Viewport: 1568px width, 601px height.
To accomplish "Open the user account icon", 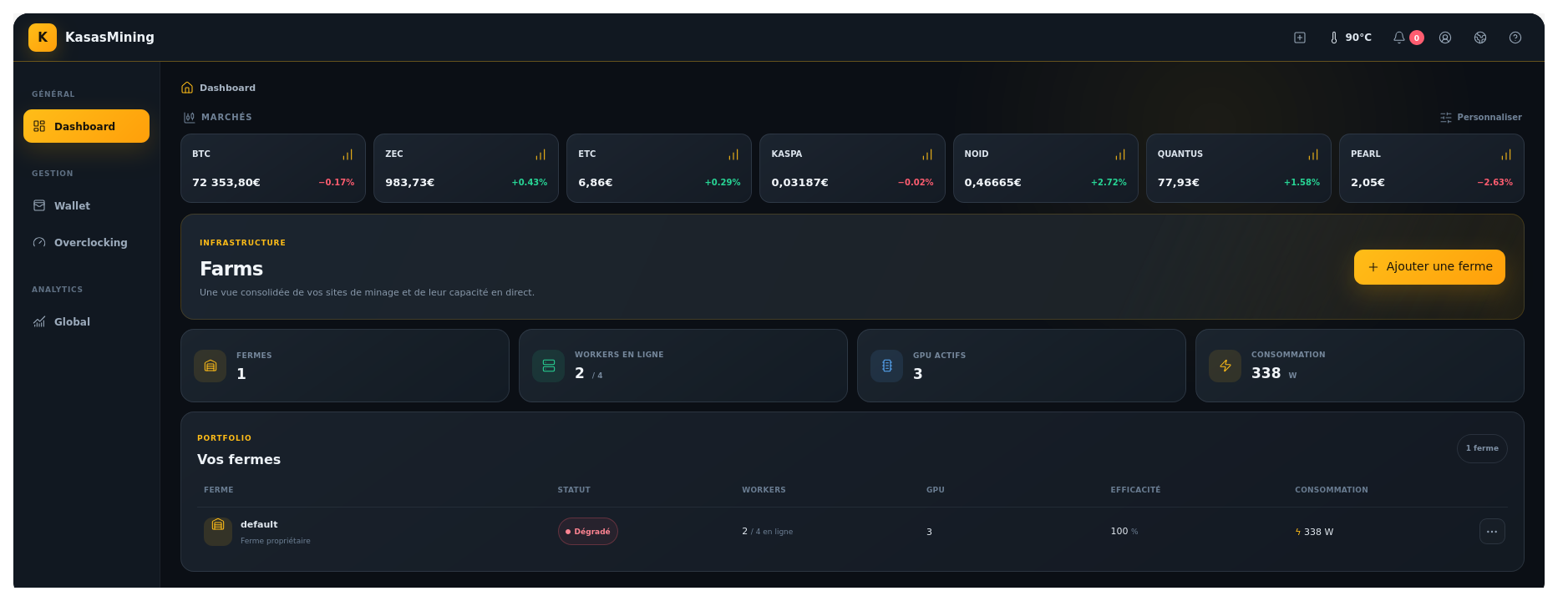I will [x=1445, y=38].
